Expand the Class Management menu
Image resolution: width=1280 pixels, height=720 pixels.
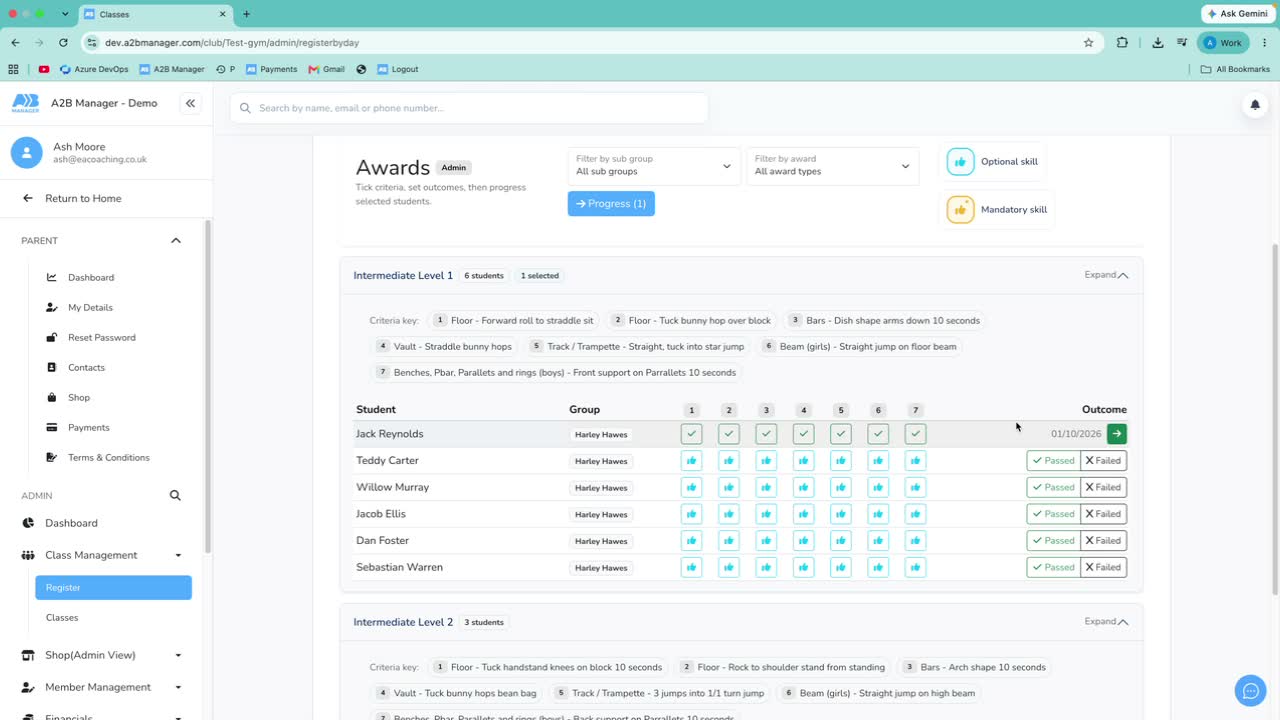tap(103, 555)
